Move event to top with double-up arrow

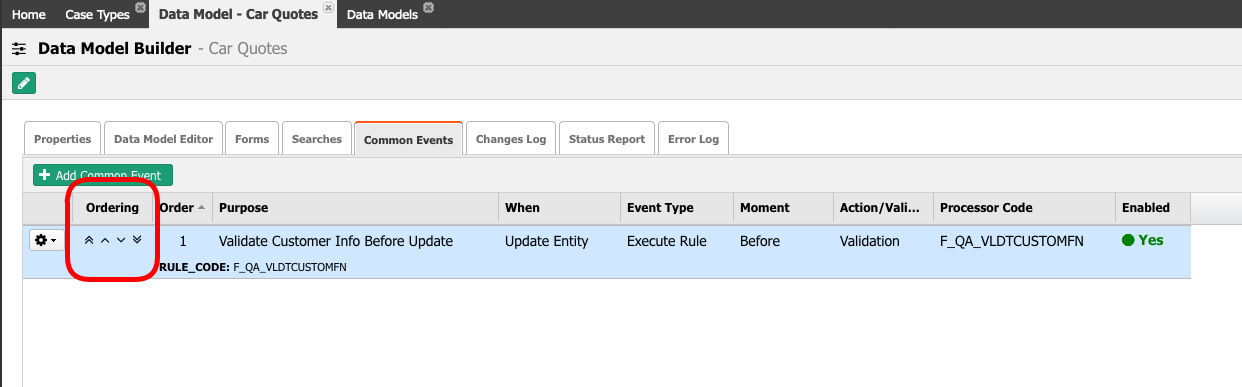(x=89, y=241)
